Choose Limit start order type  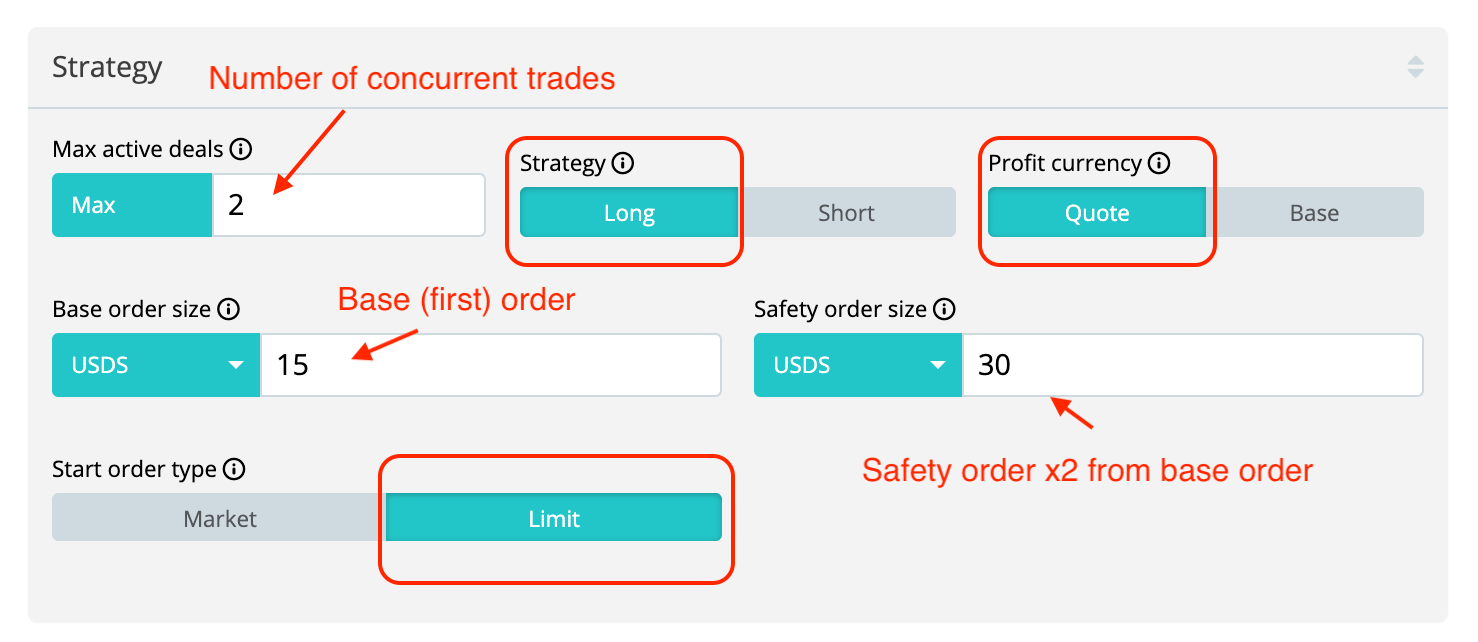(x=554, y=519)
